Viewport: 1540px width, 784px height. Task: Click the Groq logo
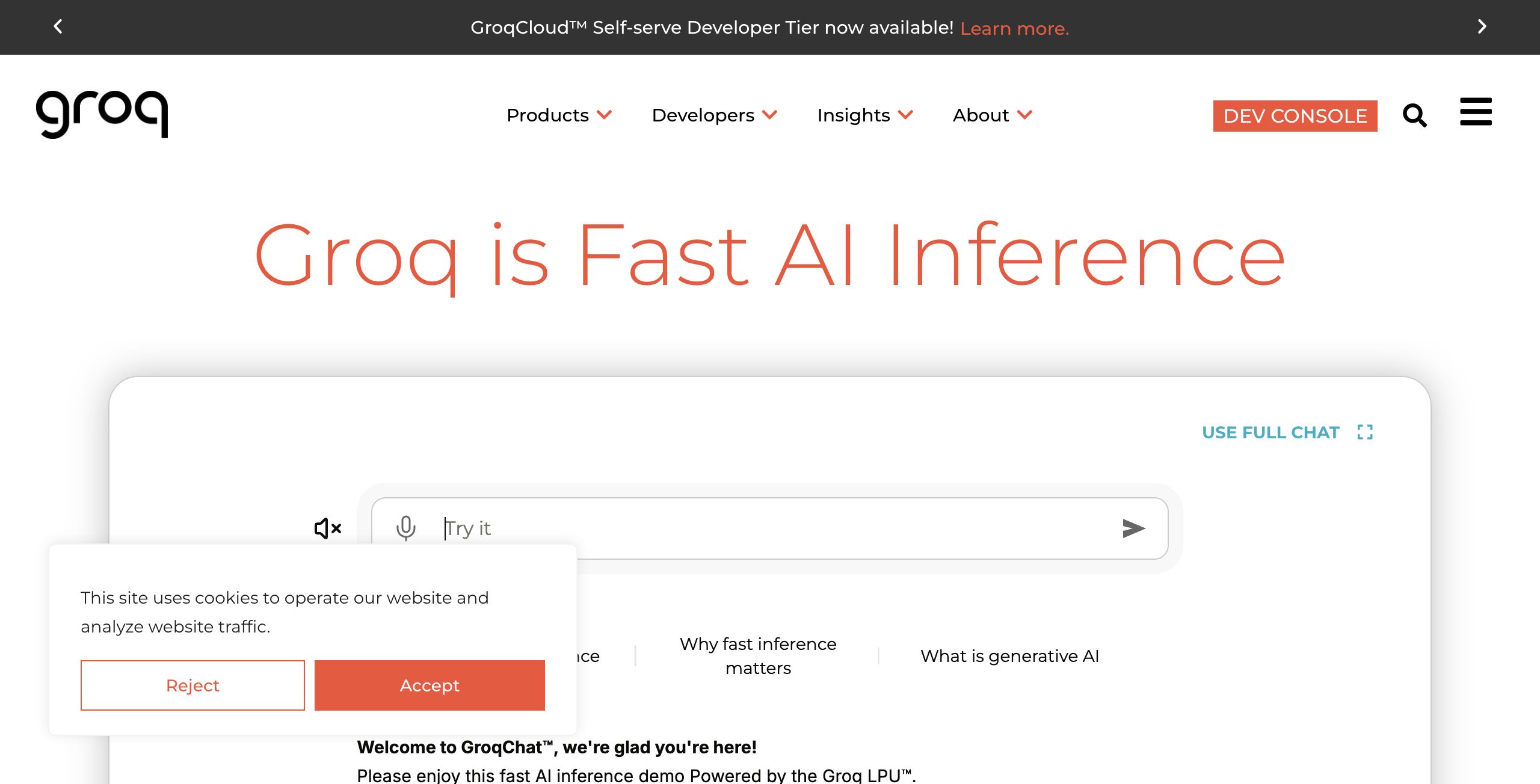pyautogui.click(x=102, y=114)
